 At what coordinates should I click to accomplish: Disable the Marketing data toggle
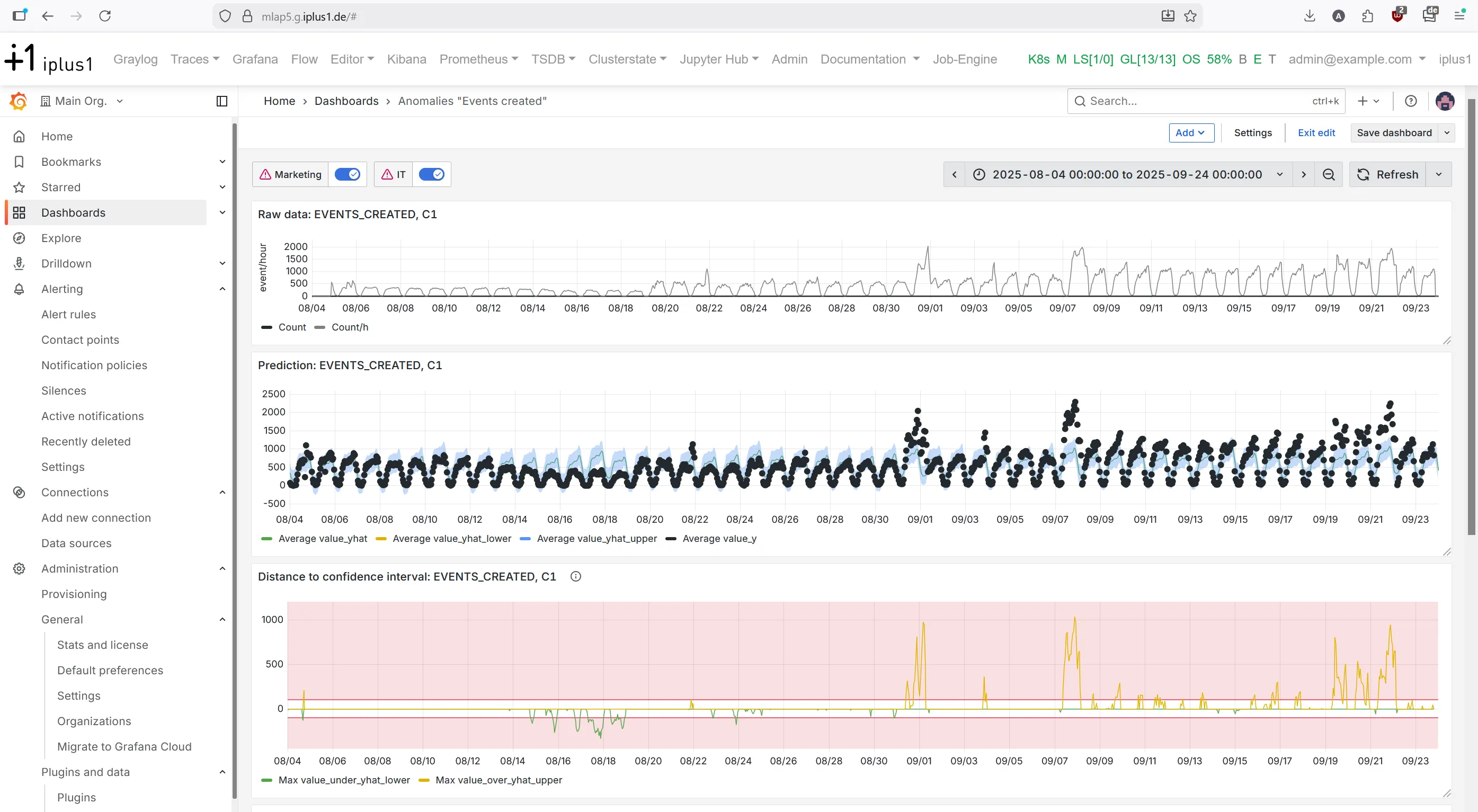click(347, 174)
